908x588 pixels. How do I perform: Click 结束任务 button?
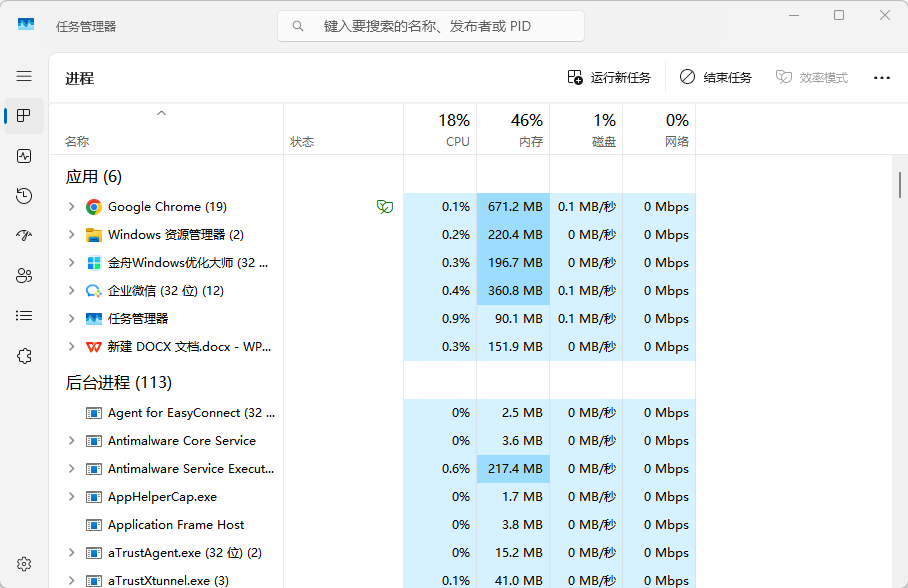(716, 78)
